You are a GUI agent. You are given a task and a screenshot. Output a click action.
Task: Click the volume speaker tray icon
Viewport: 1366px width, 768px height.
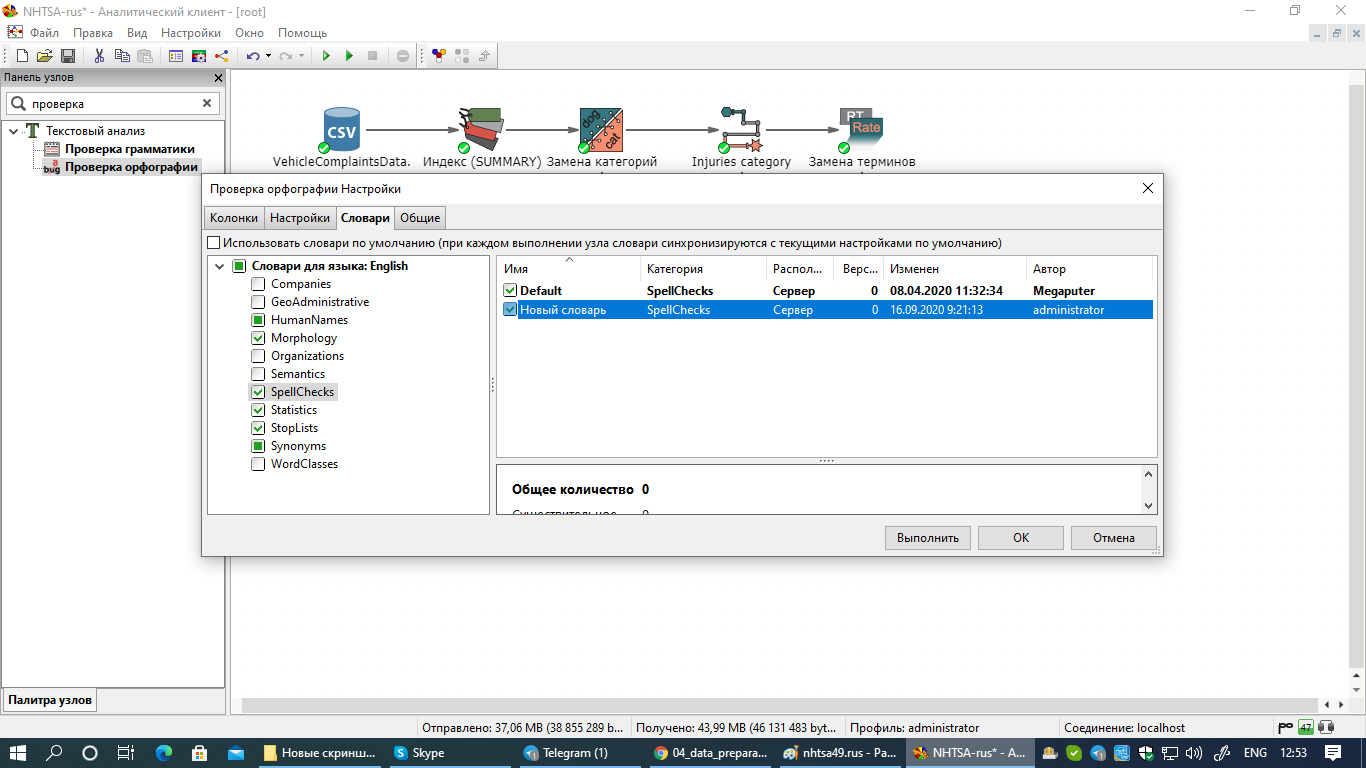pos(1194,753)
